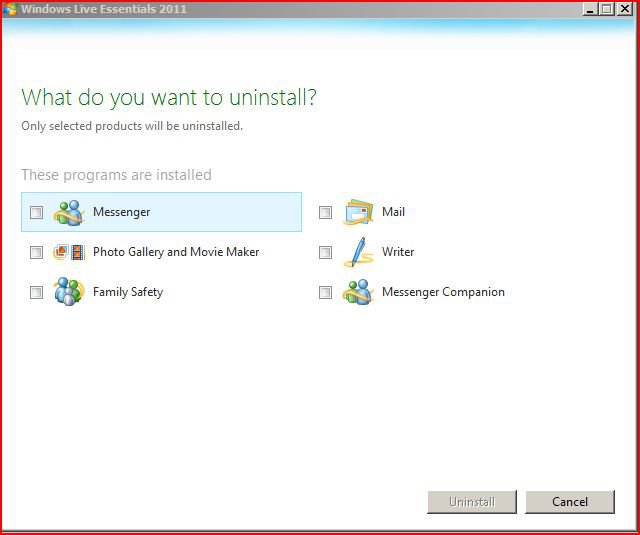Click 'What do you want to uninstall?' heading

point(169,98)
